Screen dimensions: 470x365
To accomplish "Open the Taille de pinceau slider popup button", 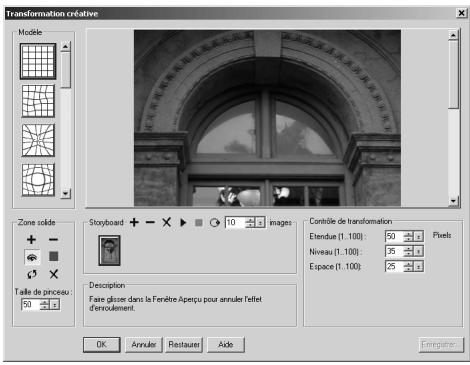I will pos(55,304).
